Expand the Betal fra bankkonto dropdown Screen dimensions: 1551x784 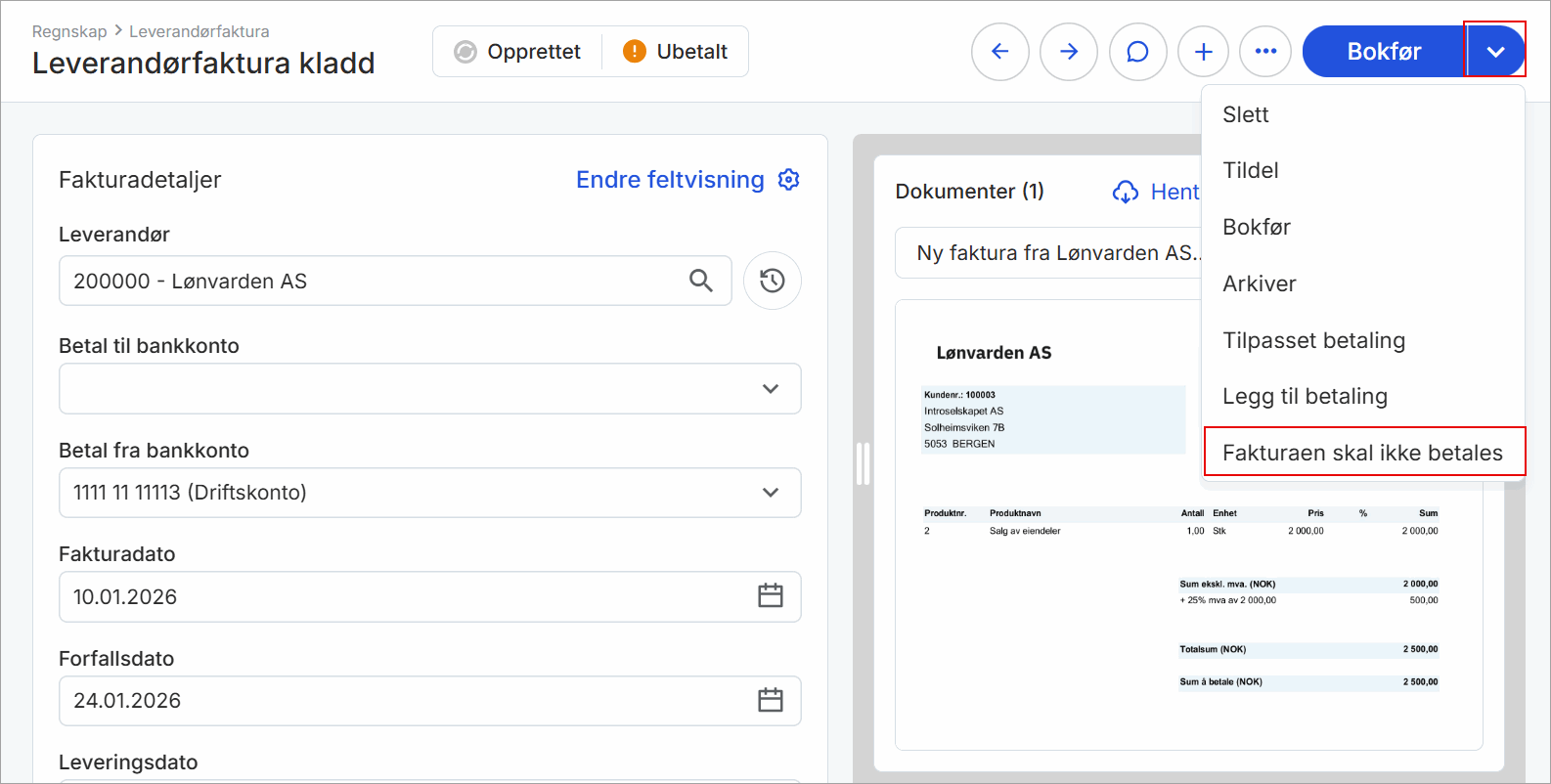(x=770, y=493)
